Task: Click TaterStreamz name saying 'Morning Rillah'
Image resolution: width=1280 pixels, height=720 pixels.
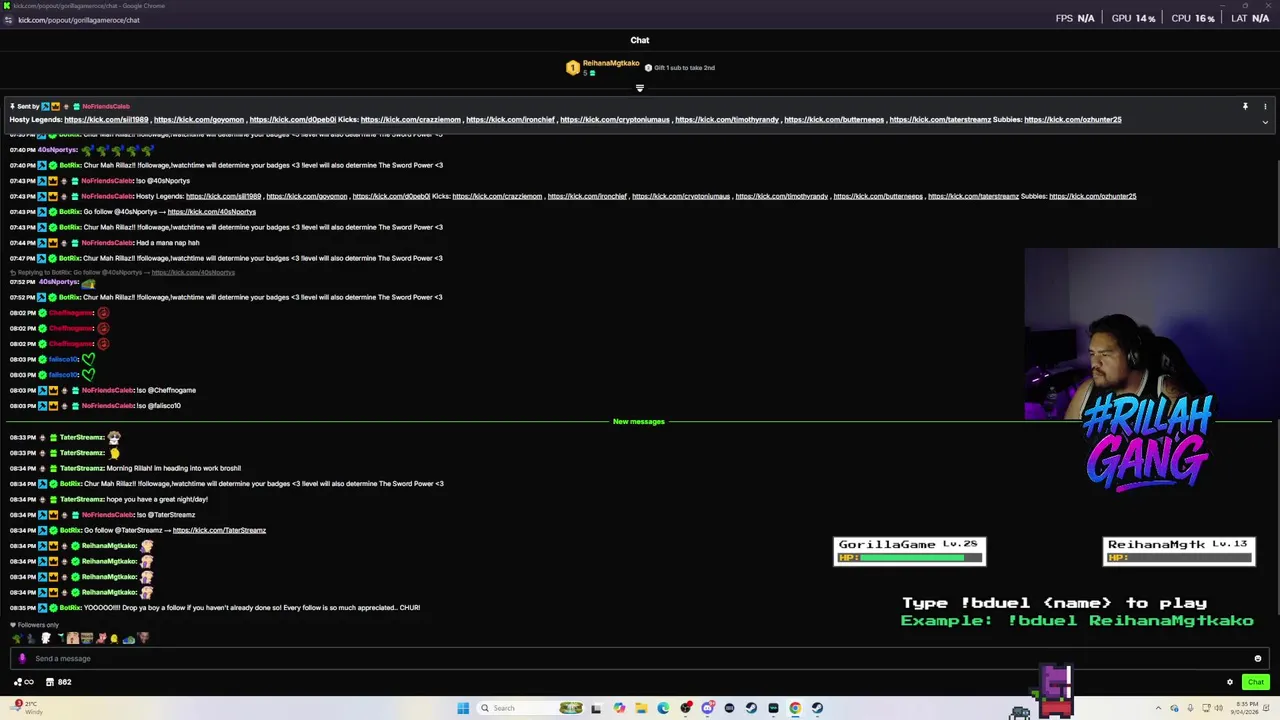Action: (x=82, y=468)
